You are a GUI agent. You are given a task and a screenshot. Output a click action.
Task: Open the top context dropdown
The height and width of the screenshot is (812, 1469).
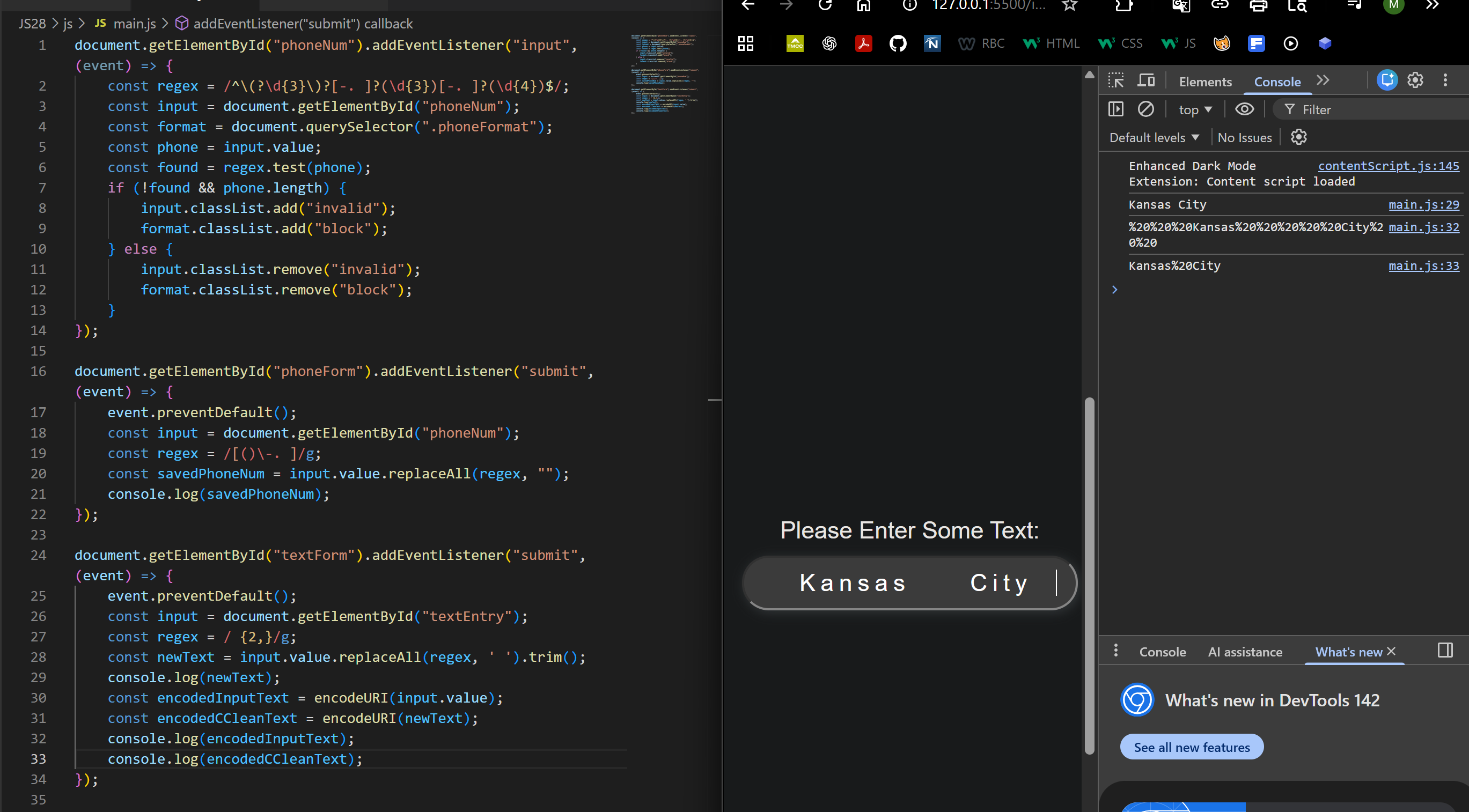coord(1195,109)
